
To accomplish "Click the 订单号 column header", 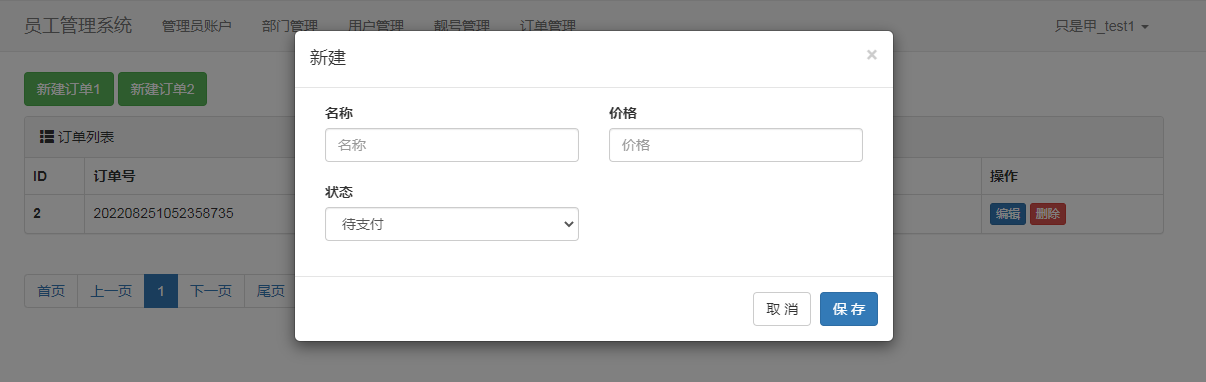I will coord(114,176).
